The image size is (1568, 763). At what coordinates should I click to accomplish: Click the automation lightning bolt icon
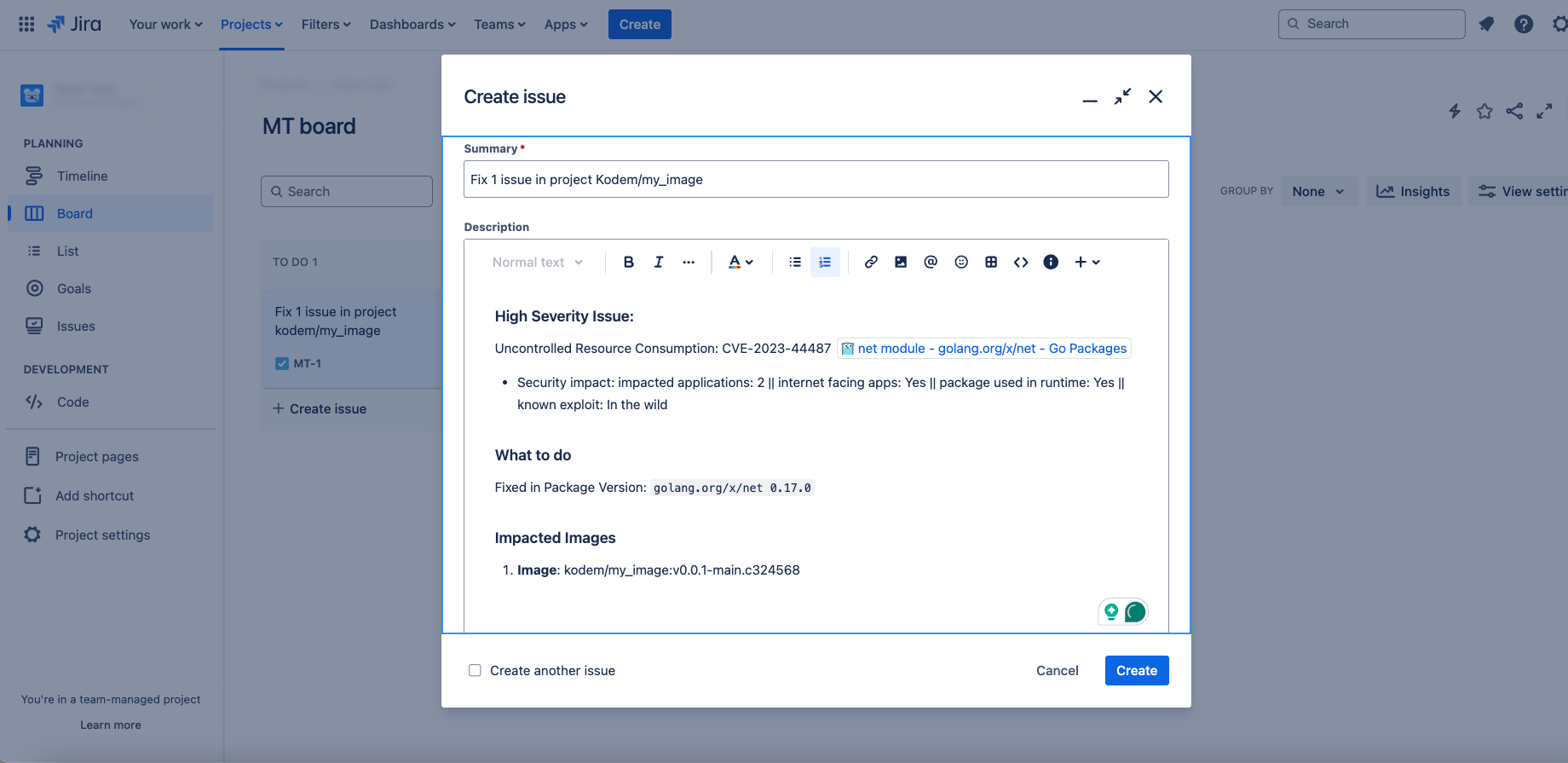[1455, 111]
